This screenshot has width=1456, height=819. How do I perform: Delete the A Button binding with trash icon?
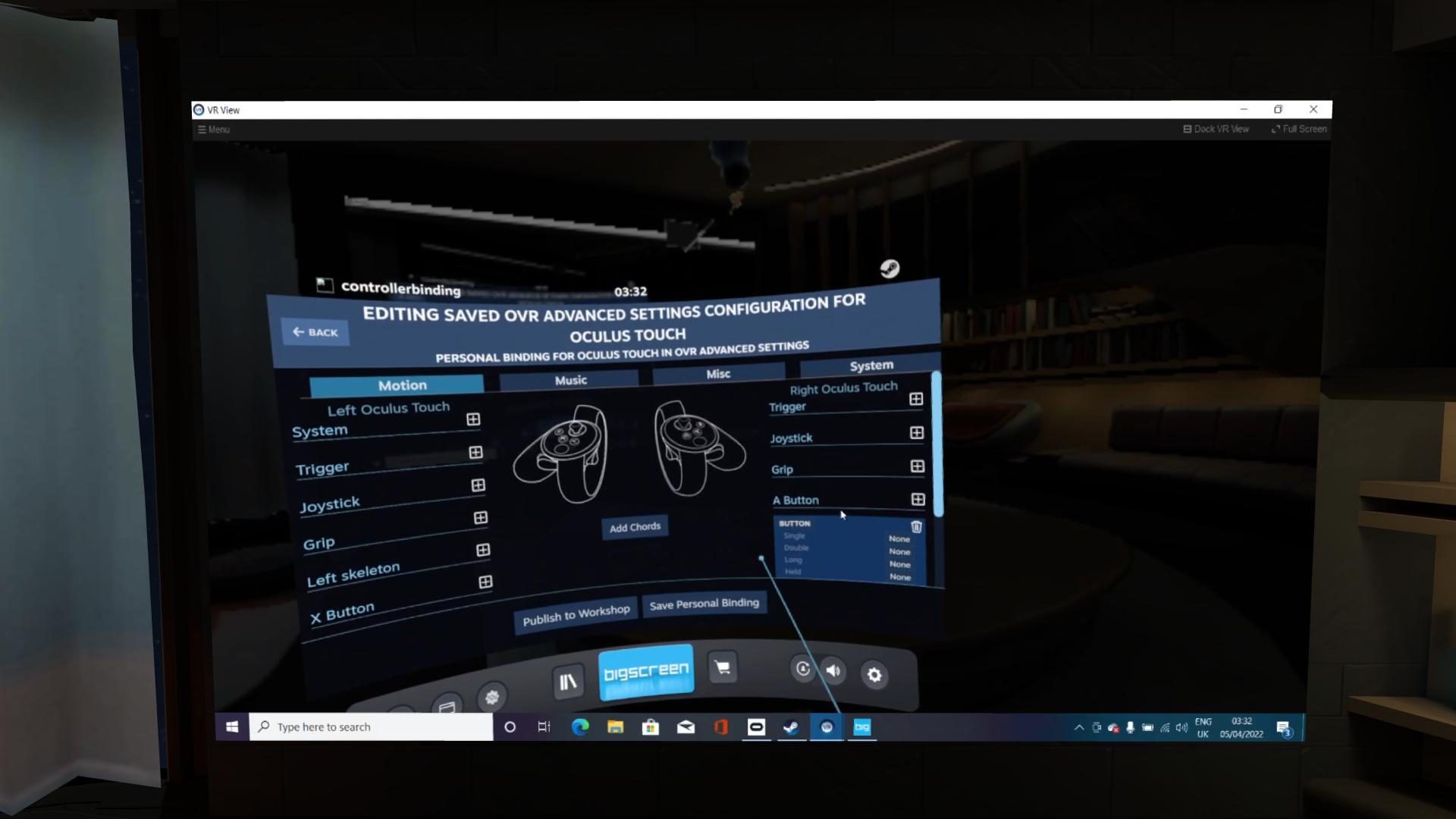point(916,526)
